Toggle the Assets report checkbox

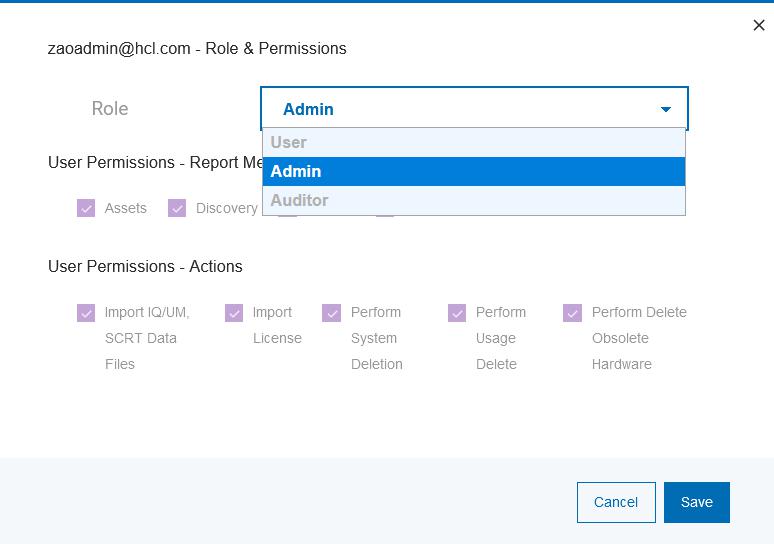tap(86, 208)
